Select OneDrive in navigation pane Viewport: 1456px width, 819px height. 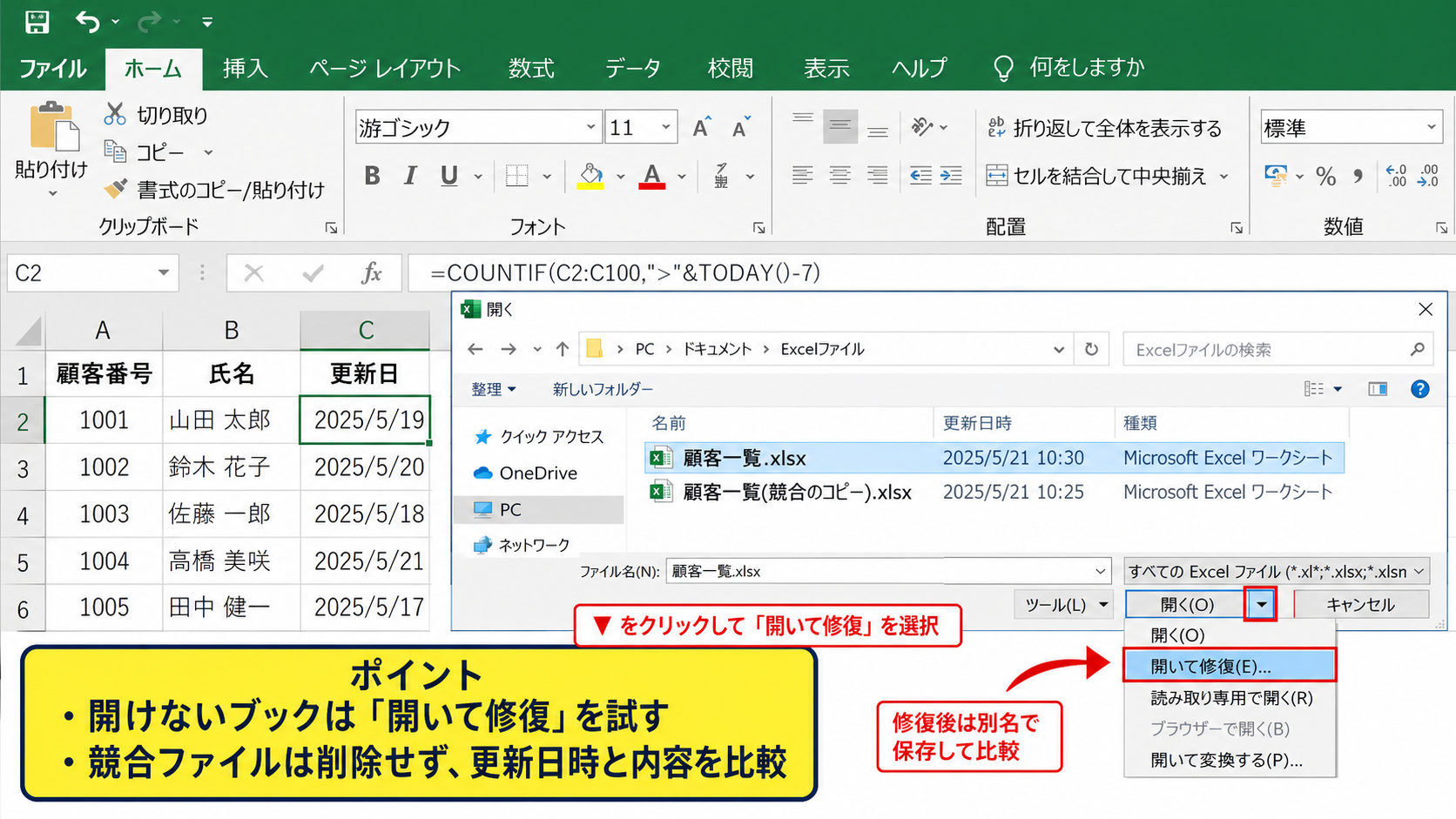[x=526, y=473]
